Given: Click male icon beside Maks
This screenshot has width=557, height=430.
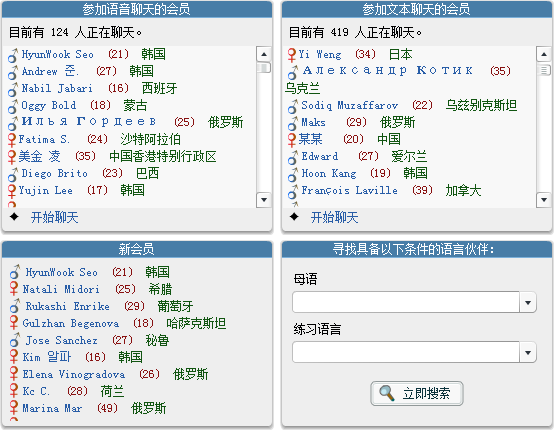Looking at the screenshot, I should click(293, 123).
